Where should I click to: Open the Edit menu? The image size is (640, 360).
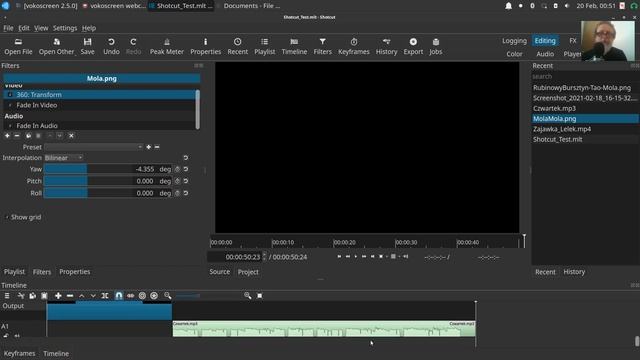pos(24,28)
